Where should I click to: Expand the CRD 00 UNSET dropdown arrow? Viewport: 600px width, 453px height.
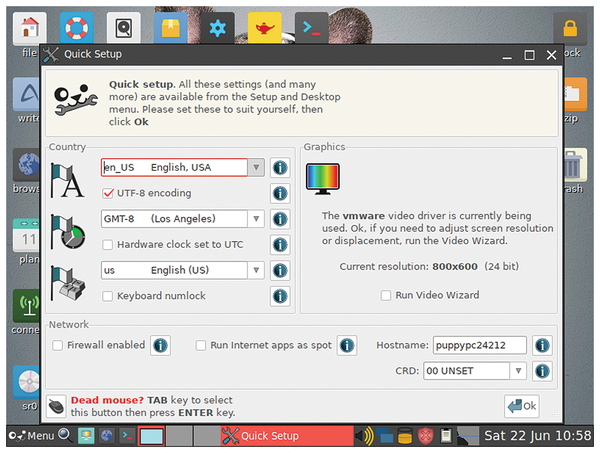(x=518, y=371)
